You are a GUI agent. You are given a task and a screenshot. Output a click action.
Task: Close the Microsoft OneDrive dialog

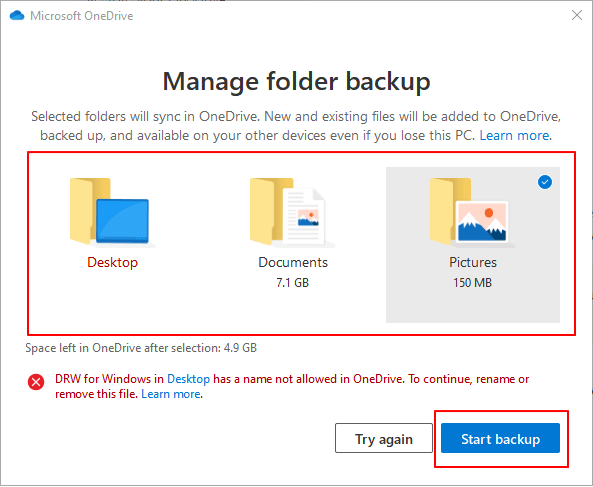coord(577,15)
